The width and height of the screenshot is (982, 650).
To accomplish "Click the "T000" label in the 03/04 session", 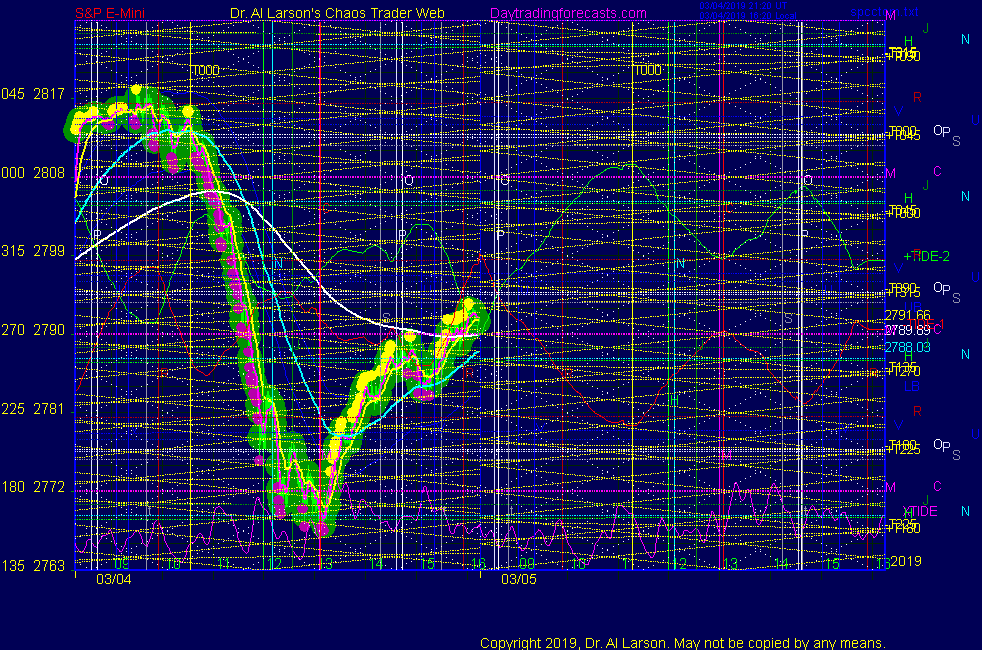I will [205, 70].
